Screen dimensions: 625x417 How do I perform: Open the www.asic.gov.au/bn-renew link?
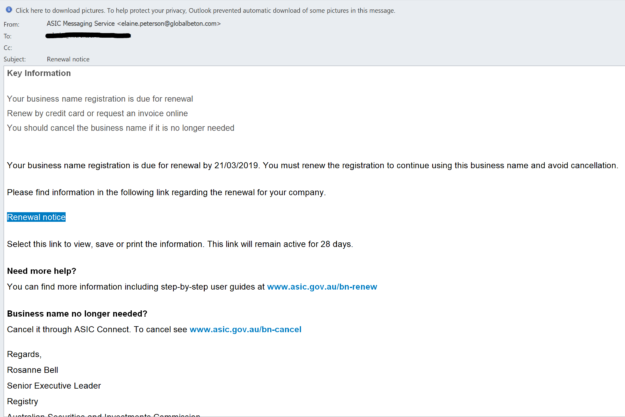(x=322, y=287)
